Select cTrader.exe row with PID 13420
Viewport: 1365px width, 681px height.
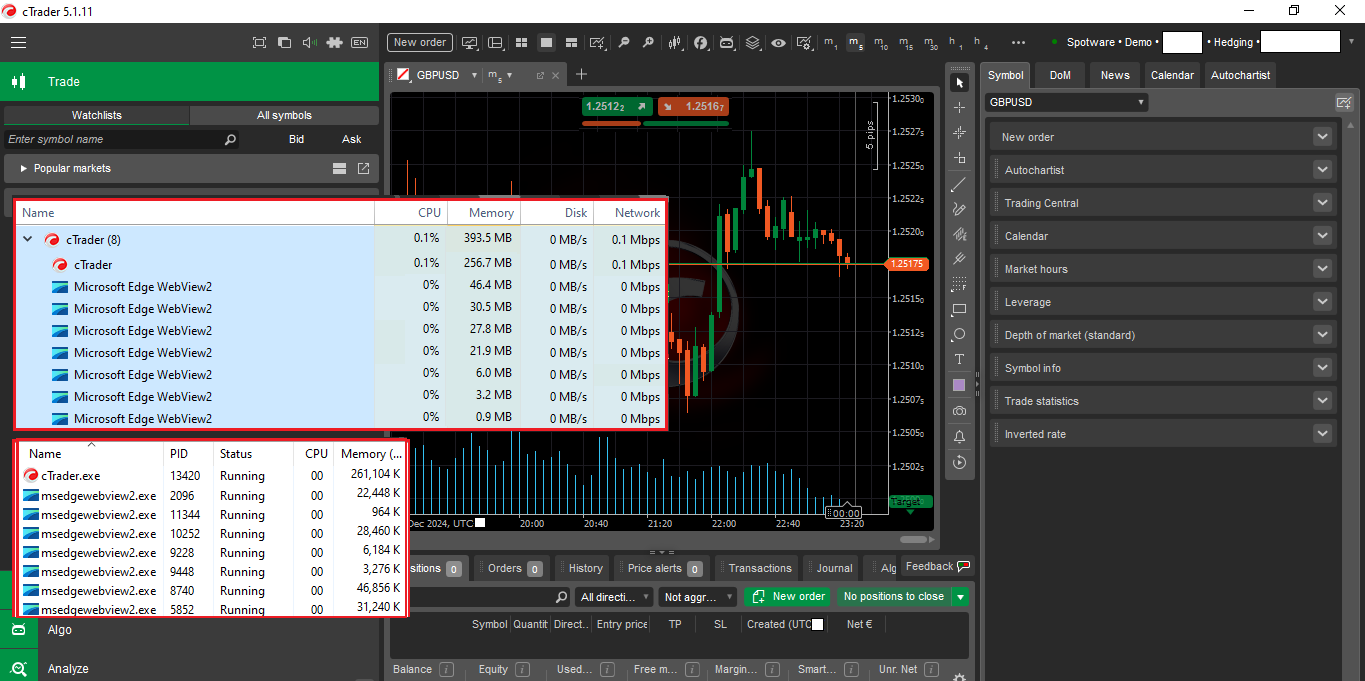[x=212, y=476]
